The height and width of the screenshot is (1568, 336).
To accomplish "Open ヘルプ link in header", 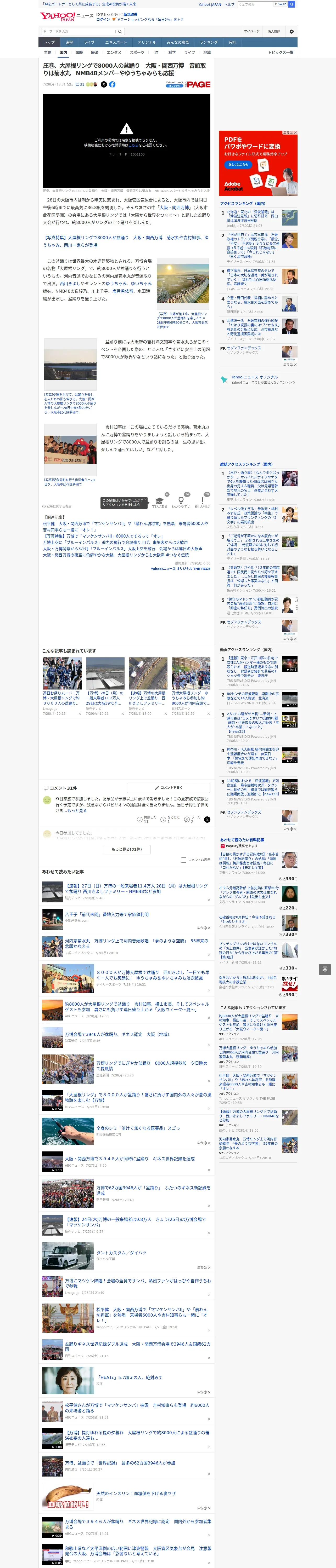I will point(229,4).
